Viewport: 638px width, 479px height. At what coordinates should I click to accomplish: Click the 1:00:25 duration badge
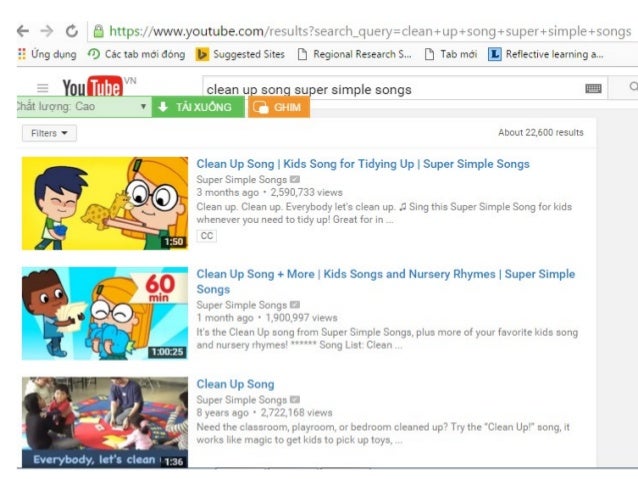tap(167, 352)
